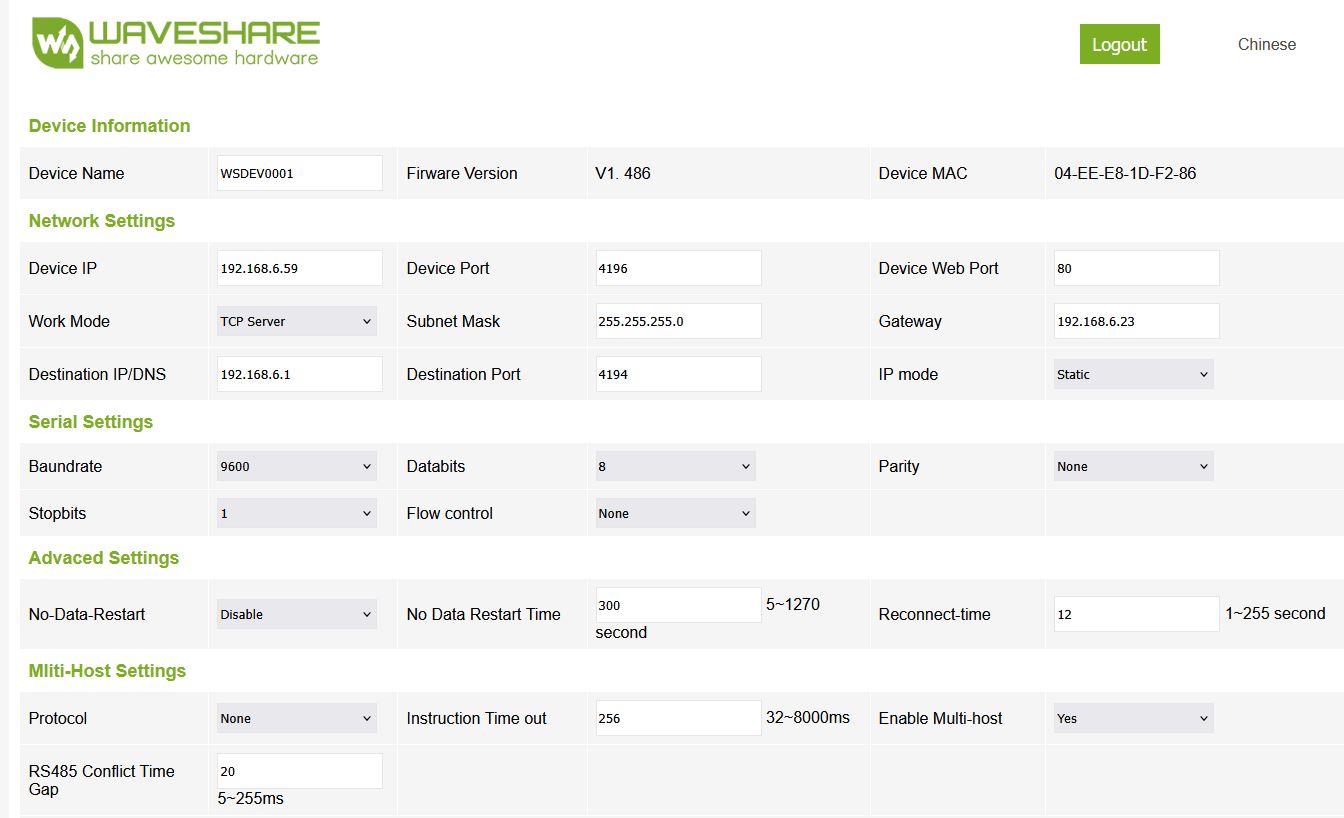The image size is (1344, 818).
Task: Switch language via the Chinese link
Action: click(x=1266, y=44)
